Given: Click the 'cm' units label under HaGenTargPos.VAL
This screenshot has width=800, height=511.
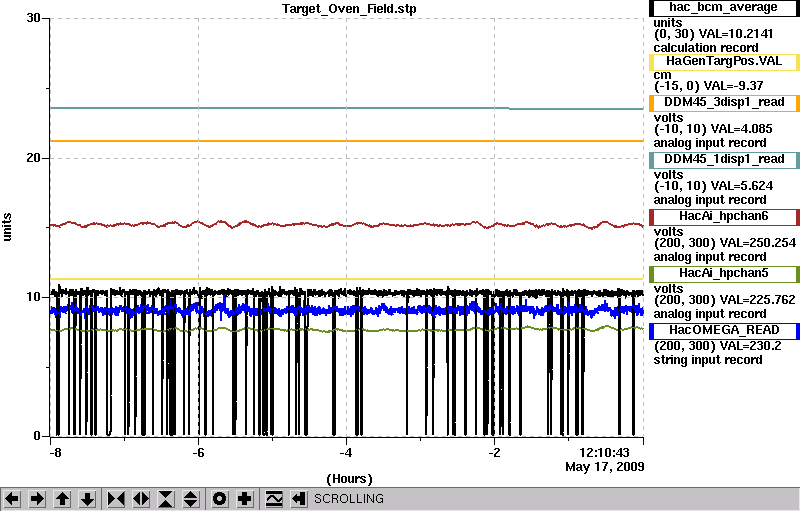Looking at the screenshot, I should pyautogui.click(x=662, y=75).
